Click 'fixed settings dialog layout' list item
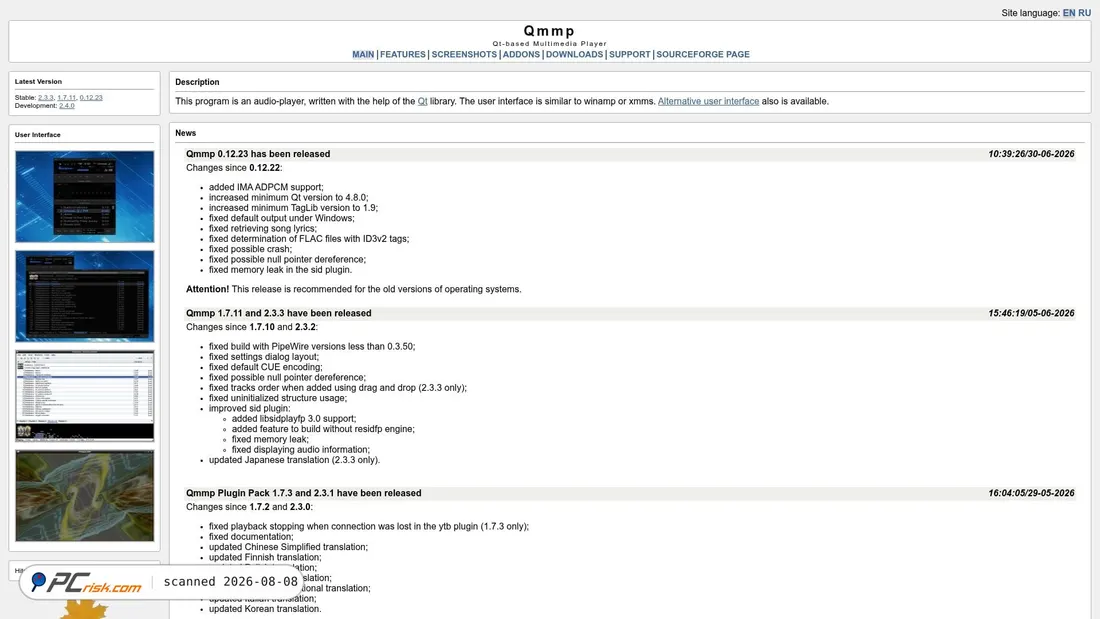The image size is (1100, 619). pos(263,357)
